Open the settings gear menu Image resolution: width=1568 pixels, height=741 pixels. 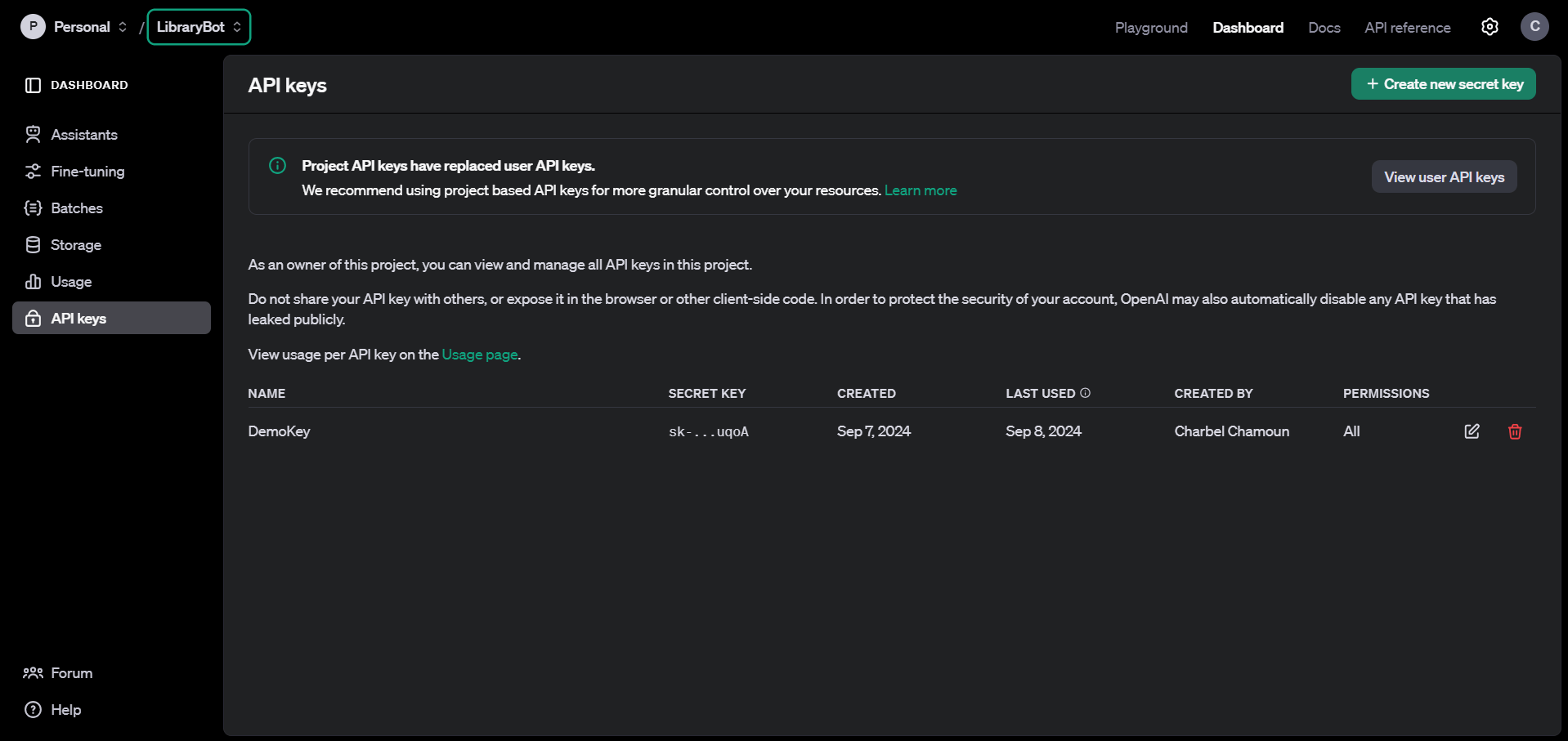click(x=1489, y=26)
